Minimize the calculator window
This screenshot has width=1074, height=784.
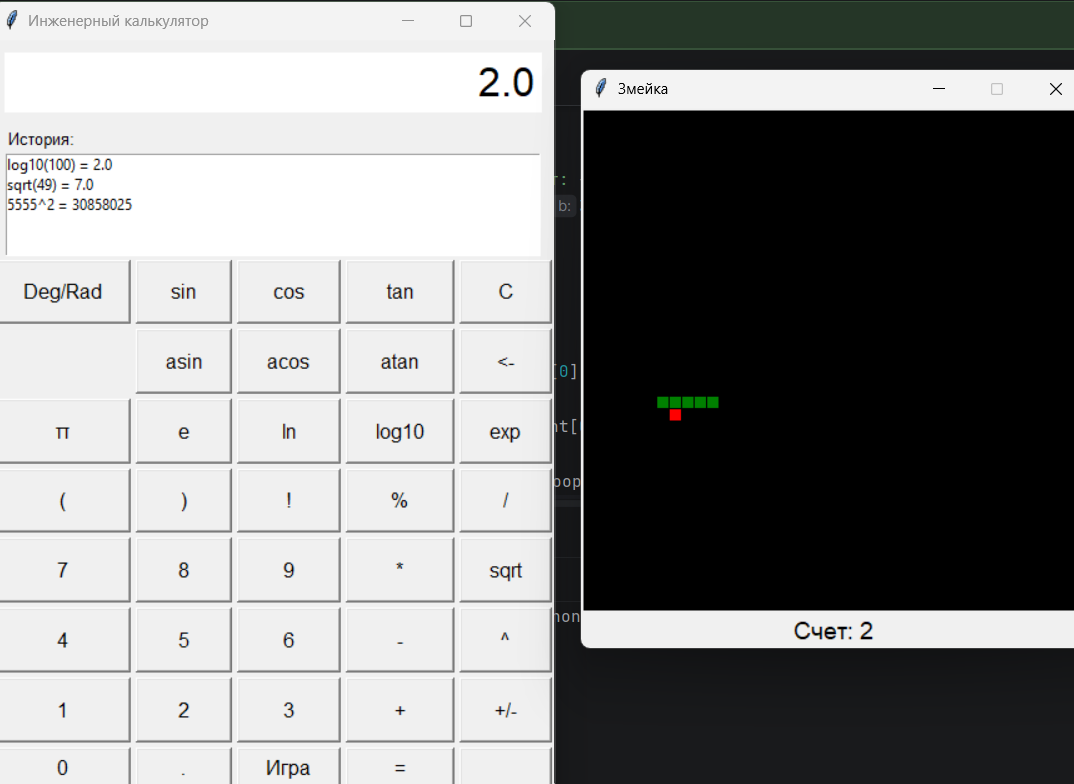[x=408, y=21]
